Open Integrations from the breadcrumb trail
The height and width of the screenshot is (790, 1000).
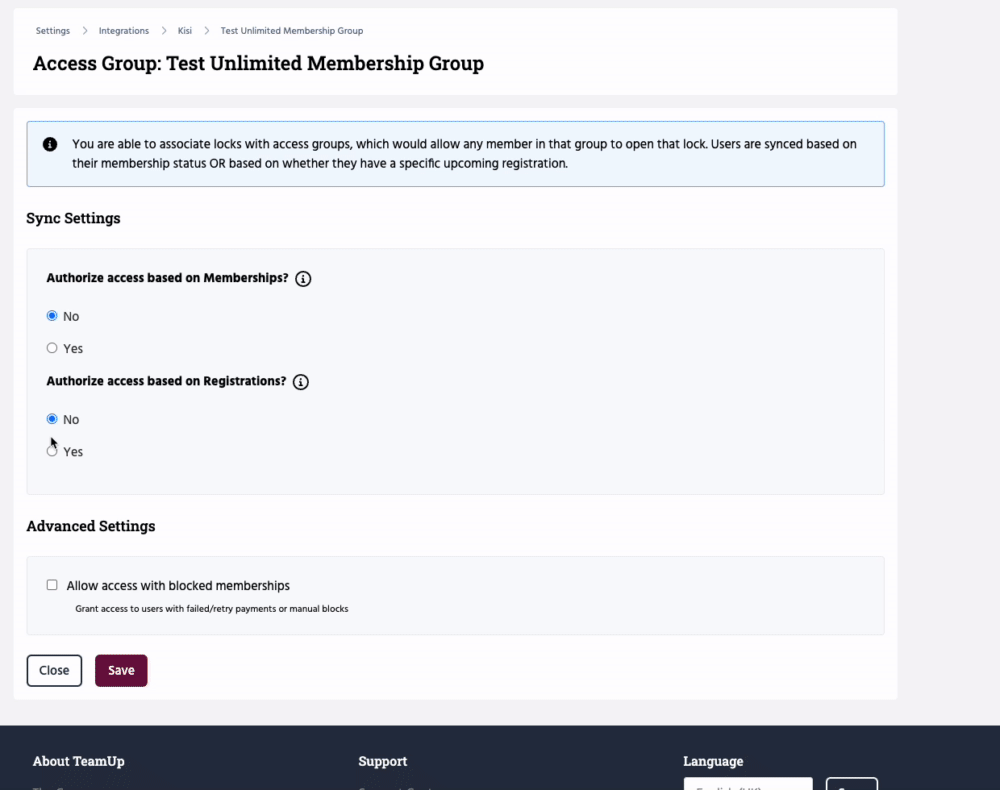(x=124, y=31)
